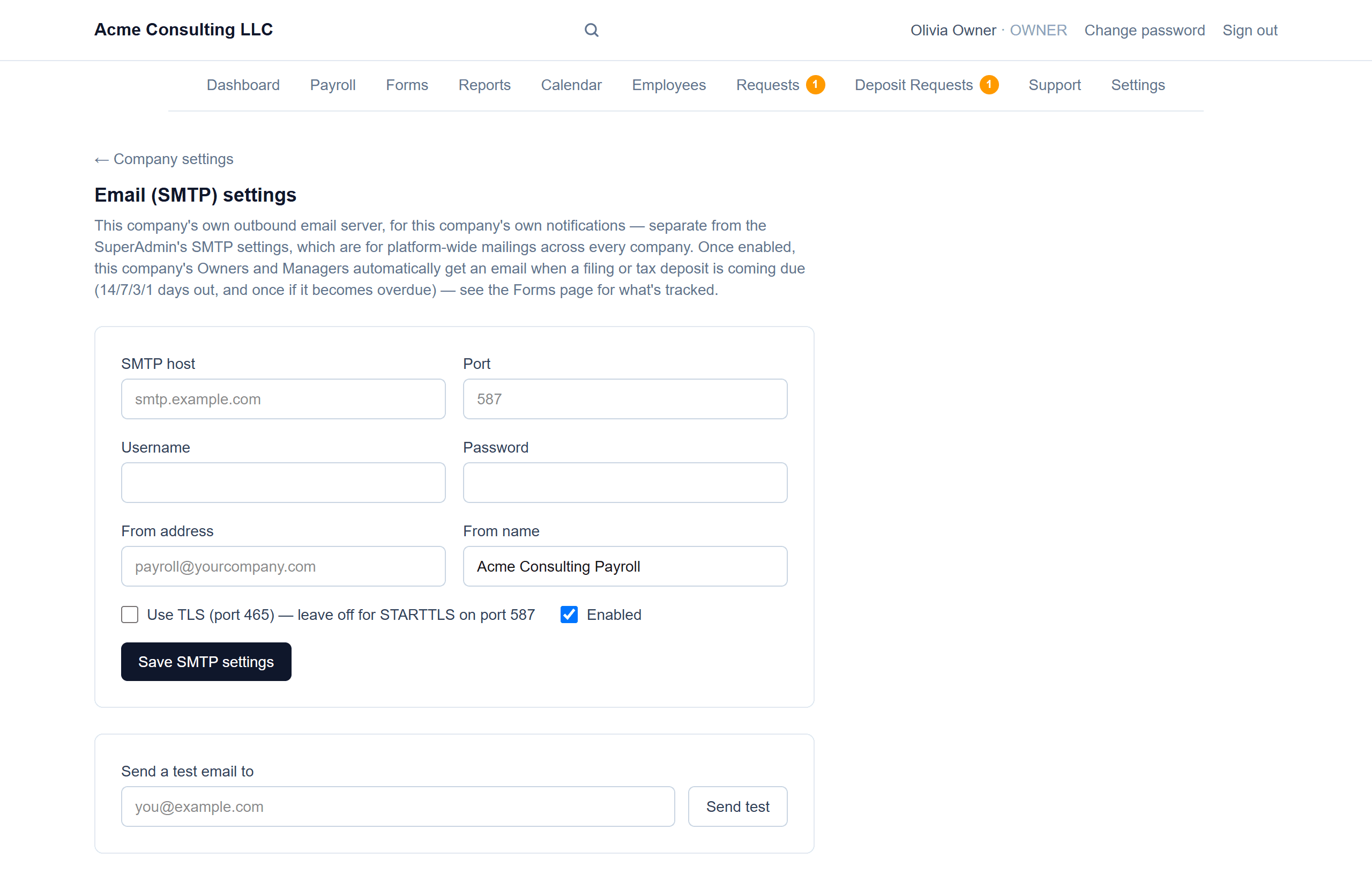Sign out of the account
1372x888 pixels.
(1250, 30)
